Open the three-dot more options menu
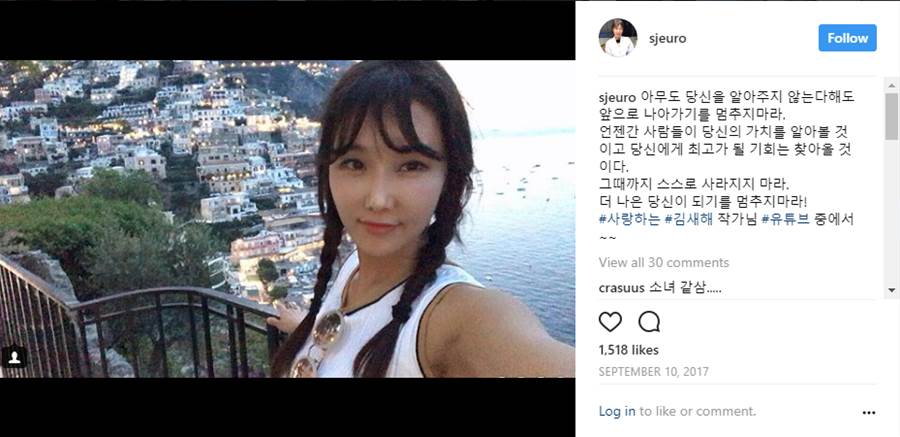This screenshot has width=900, height=437. pos(869,412)
